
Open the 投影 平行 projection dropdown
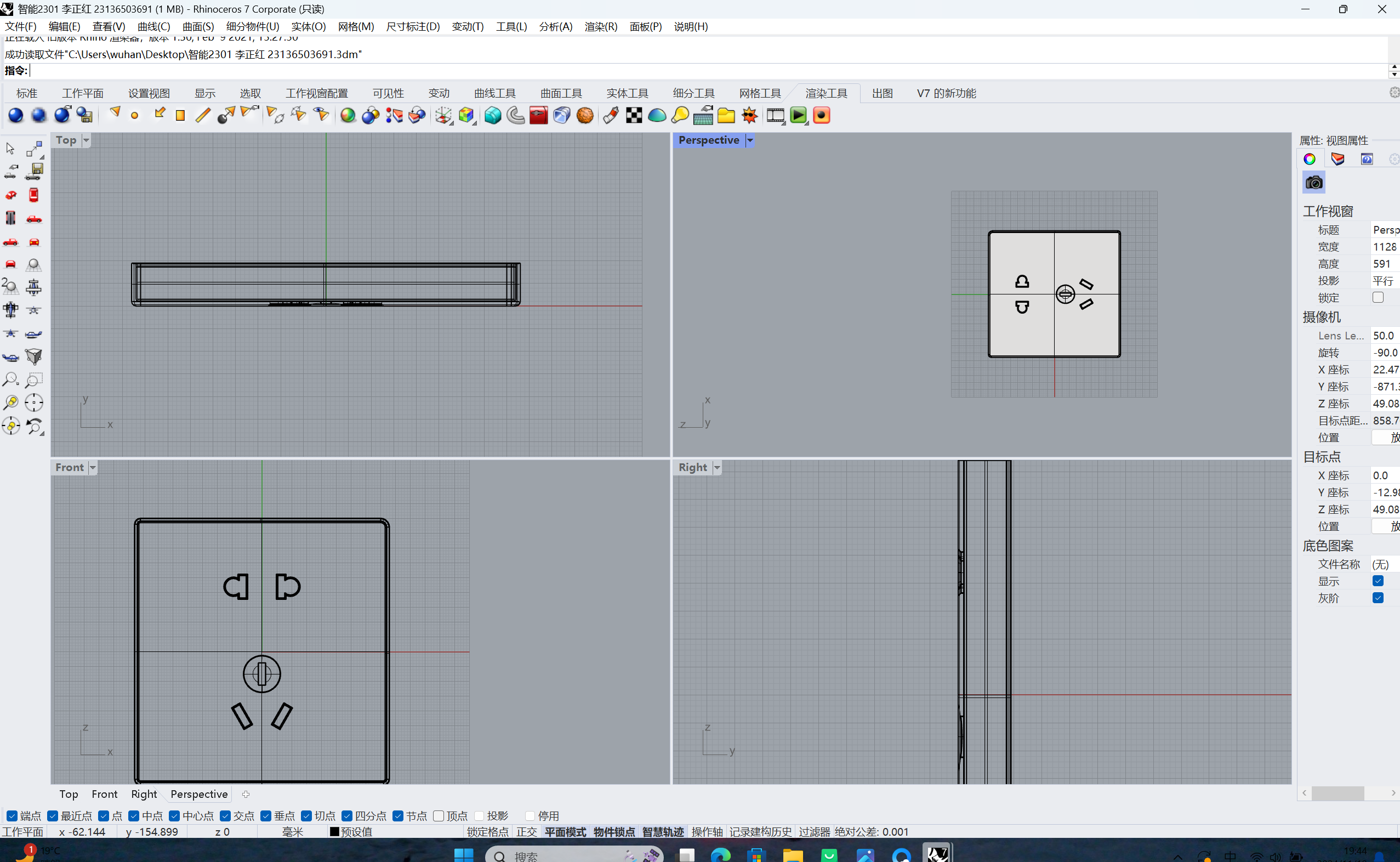tap(1385, 281)
